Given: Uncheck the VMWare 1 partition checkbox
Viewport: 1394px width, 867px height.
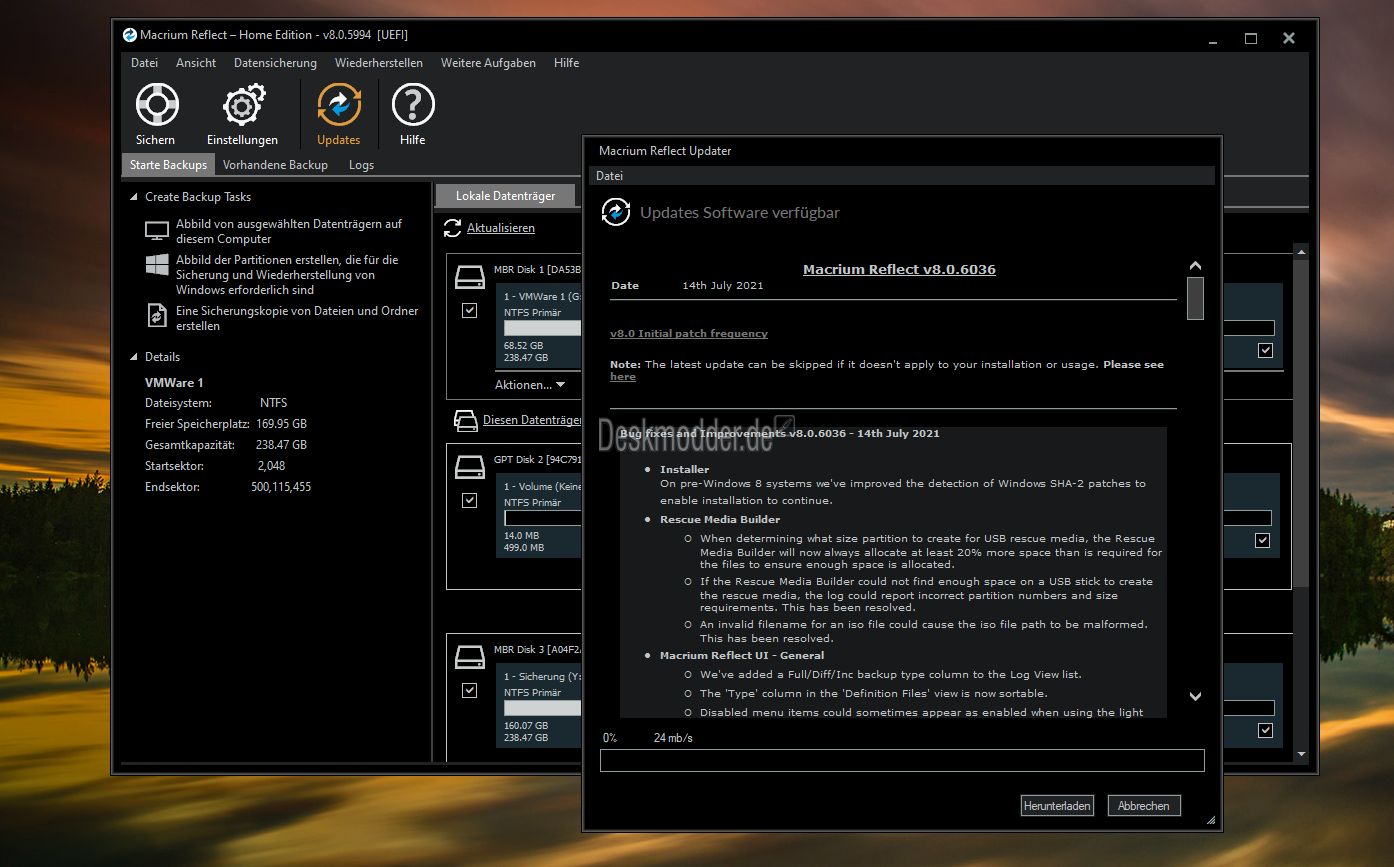Looking at the screenshot, I should (x=470, y=311).
